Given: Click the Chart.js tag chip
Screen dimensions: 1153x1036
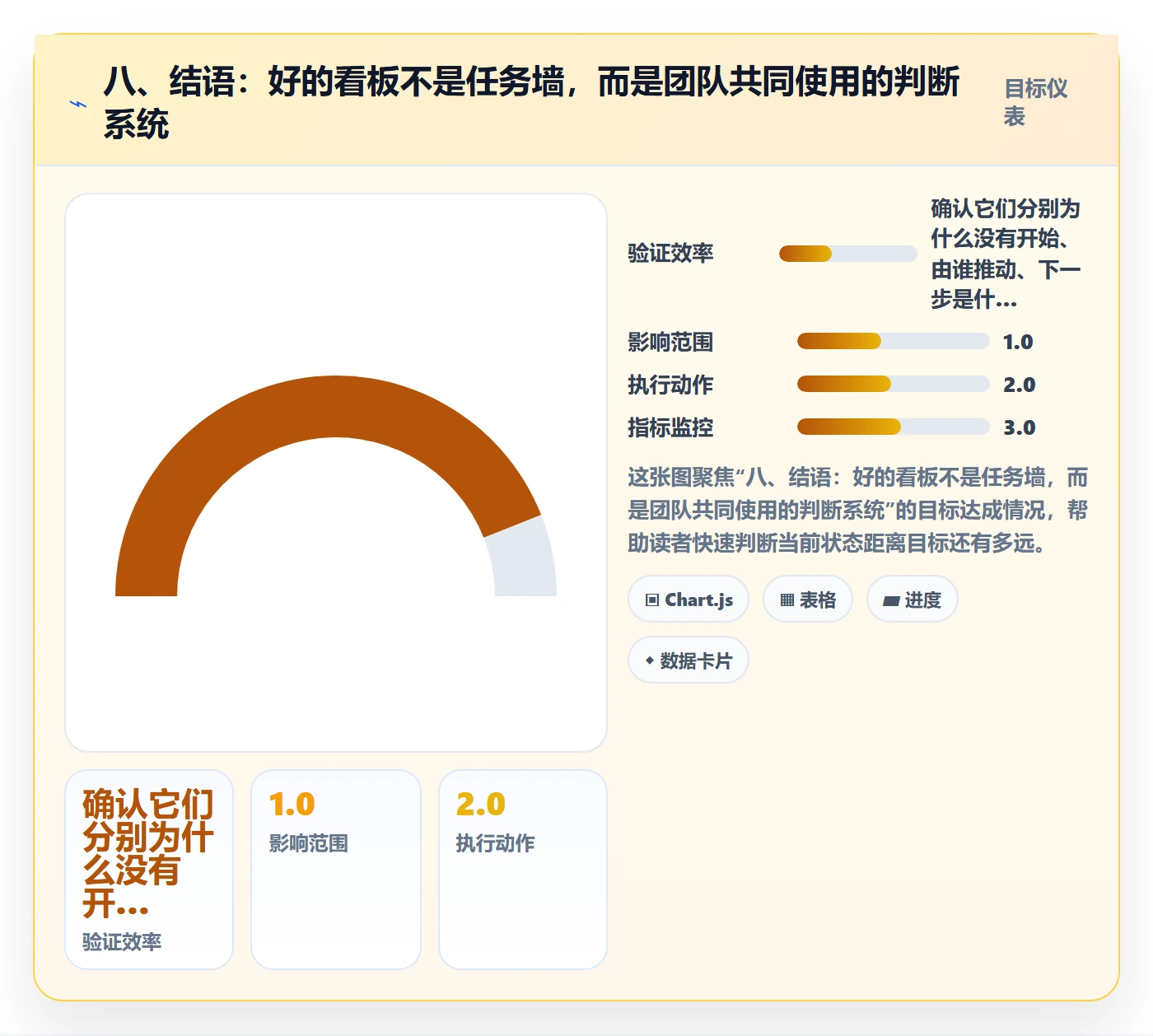Looking at the screenshot, I should tap(689, 600).
